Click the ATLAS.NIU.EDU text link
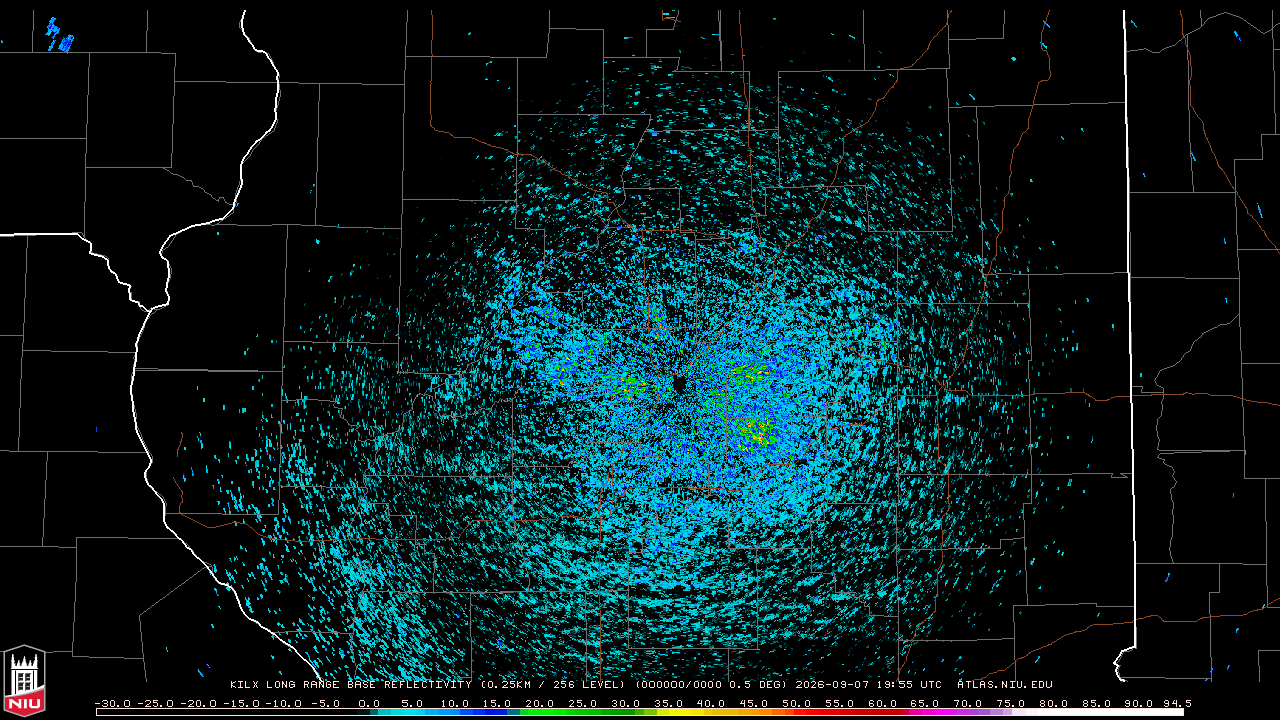 point(1005,685)
